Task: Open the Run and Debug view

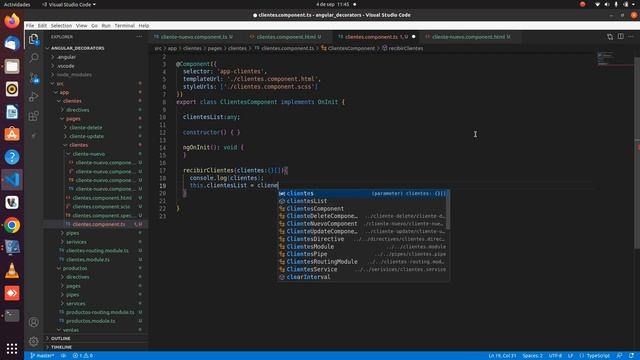Action: pyautogui.click(x=34, y=97)
